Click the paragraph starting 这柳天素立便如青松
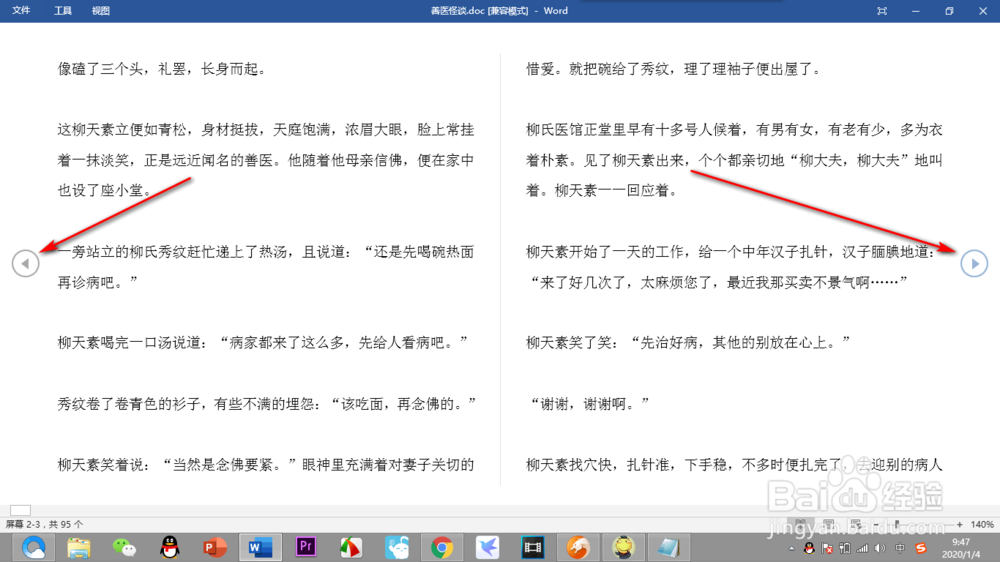This screenshot has height=562, width=1000. click(266, 160)
